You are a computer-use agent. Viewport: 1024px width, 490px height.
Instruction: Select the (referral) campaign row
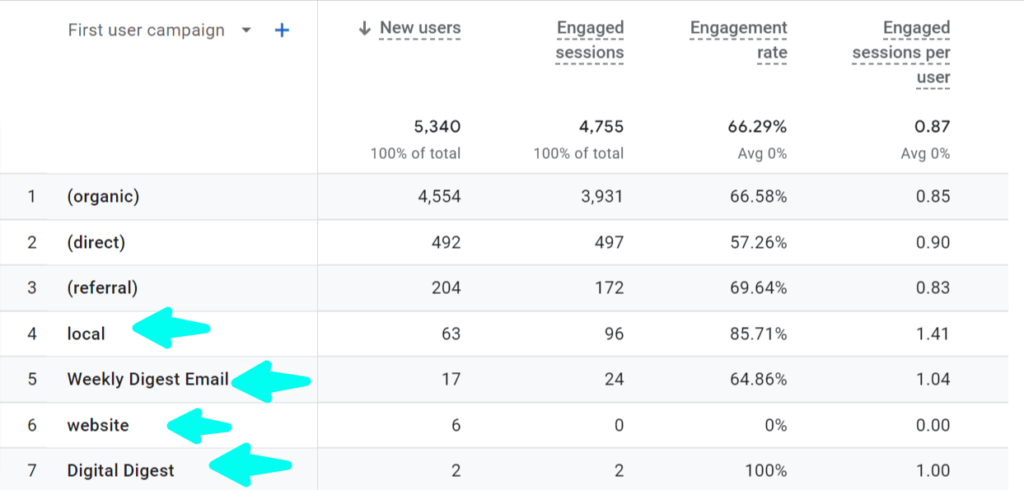pos(504,288)
